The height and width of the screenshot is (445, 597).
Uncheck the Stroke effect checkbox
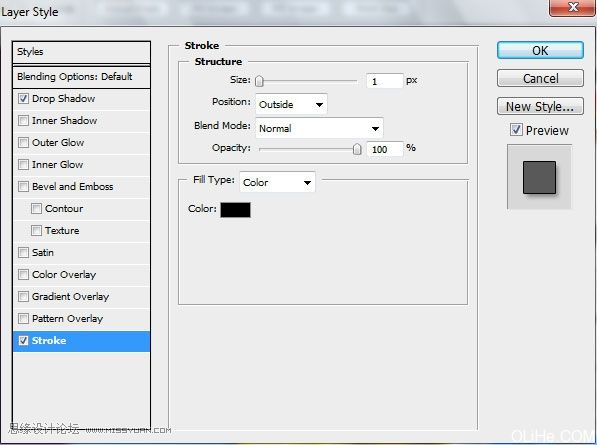(x=23, y=341)
